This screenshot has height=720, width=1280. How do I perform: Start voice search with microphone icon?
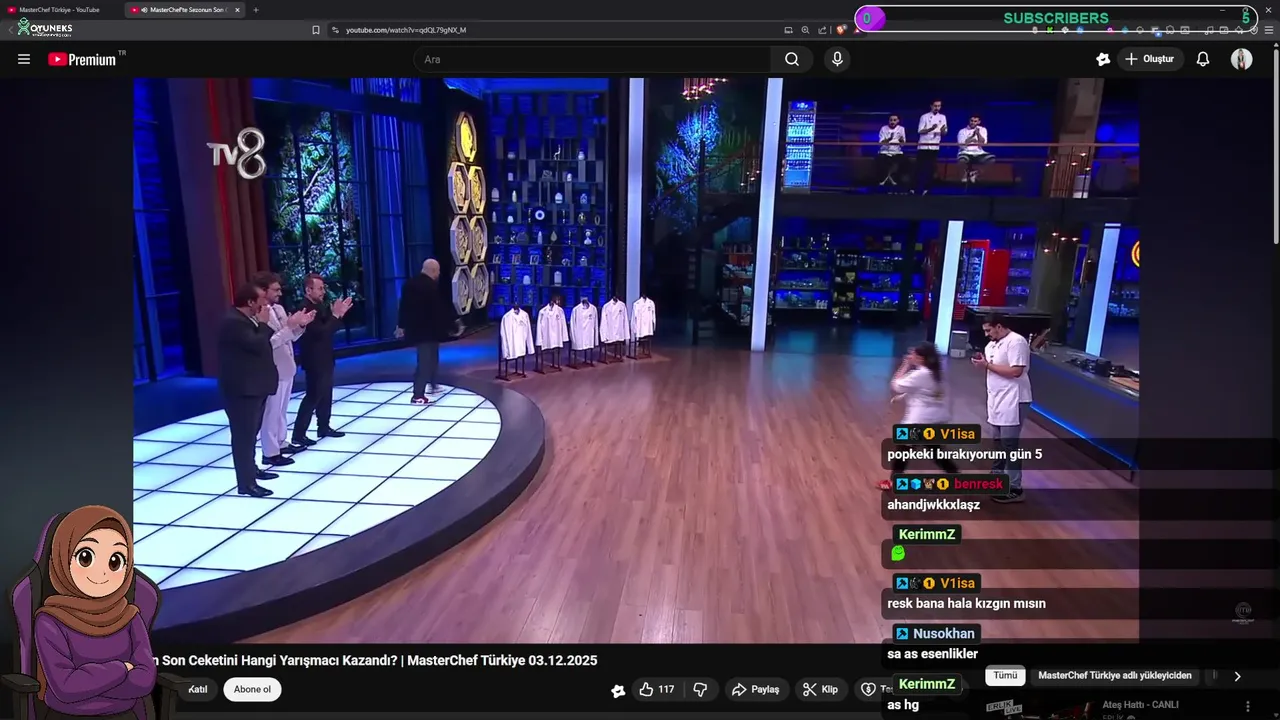click(837, 59)
